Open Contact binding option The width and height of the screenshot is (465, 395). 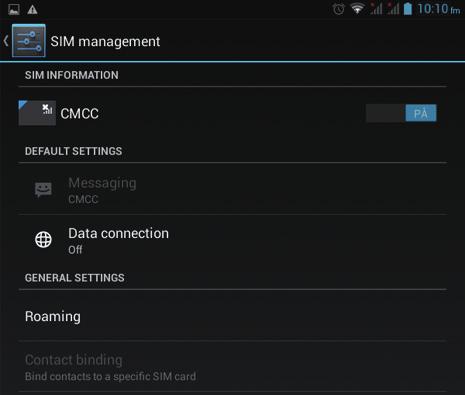(x=232, y=367)
